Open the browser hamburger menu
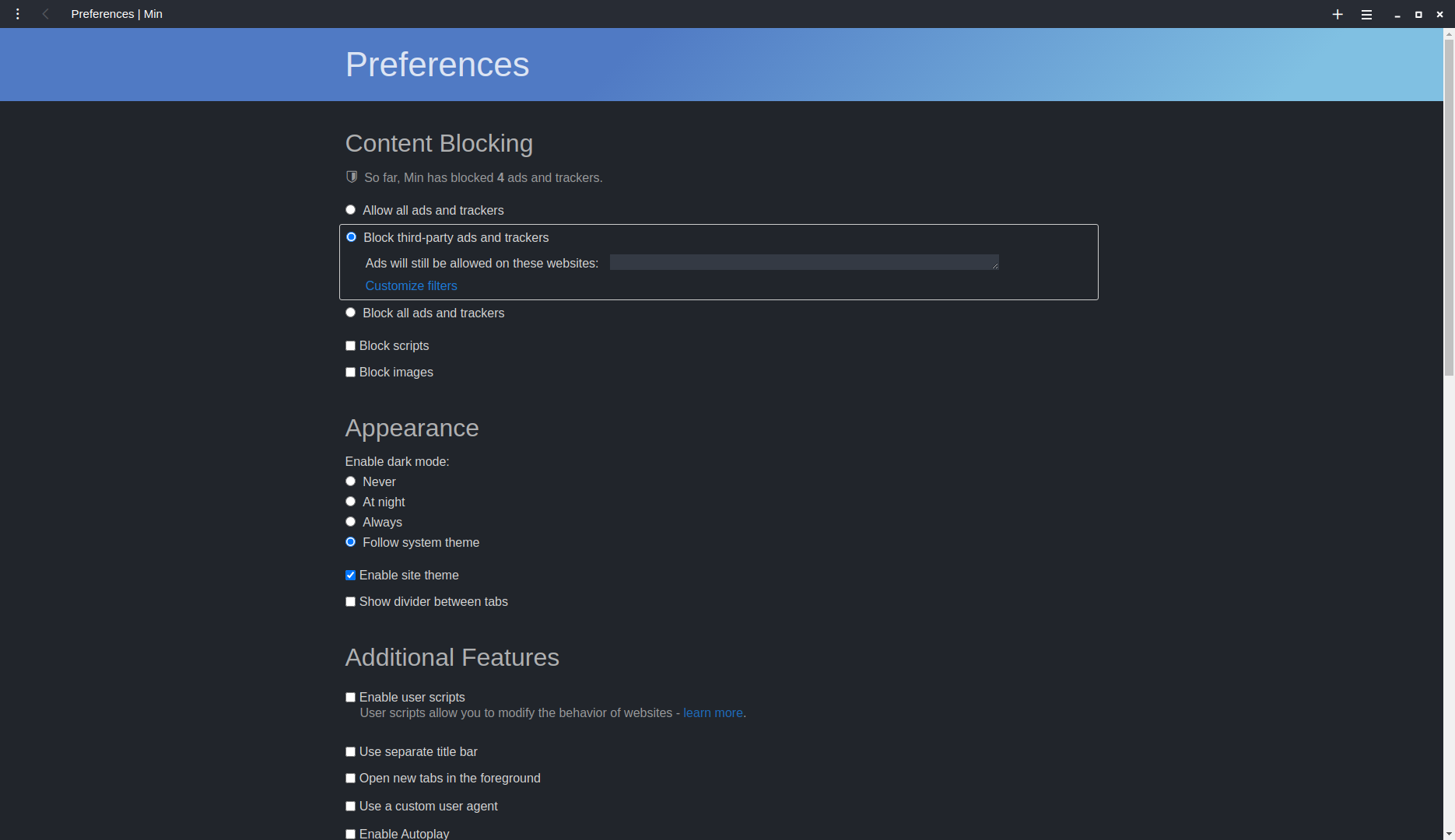Viewport: 1455px width, 840px height. [1366, 14]
